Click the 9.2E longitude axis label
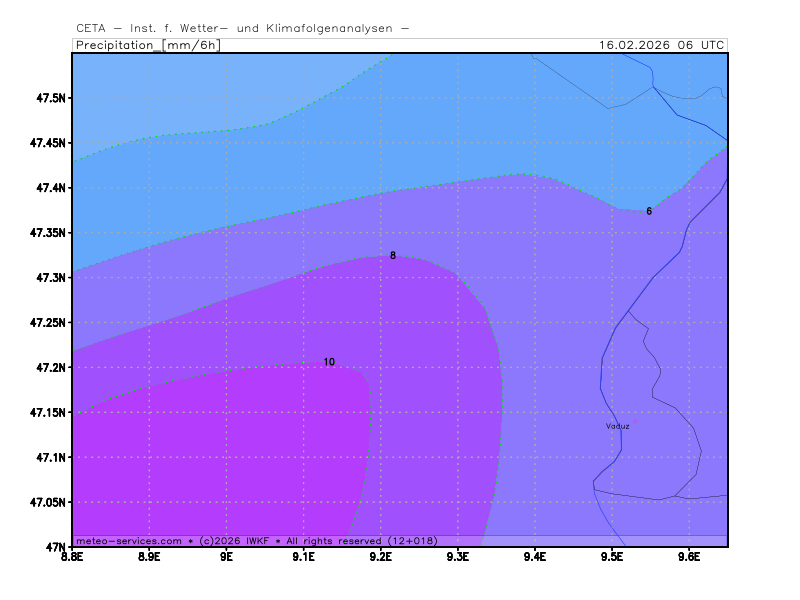This screenshot has width=800, height=600. coord(380,557)
